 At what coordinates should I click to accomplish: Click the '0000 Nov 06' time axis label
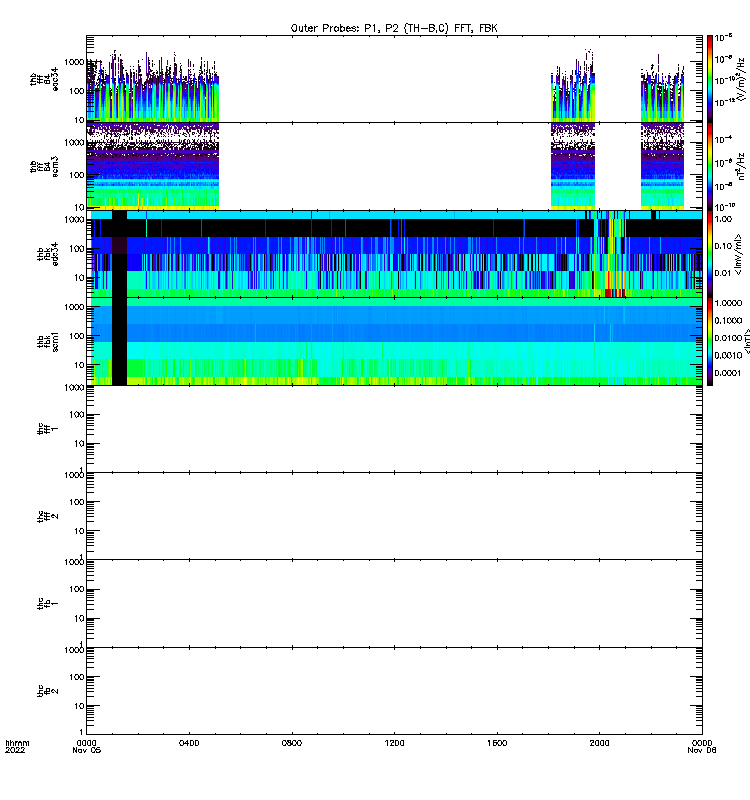pyautogui.click(x=702, y=746)
